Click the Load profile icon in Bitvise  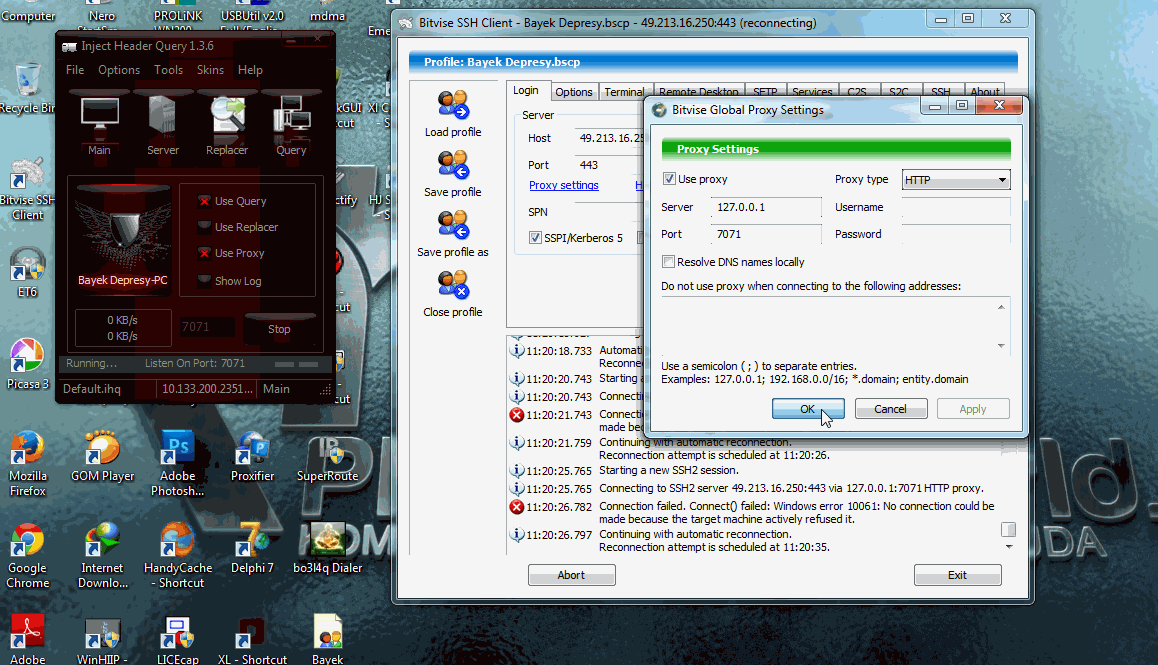(453, 106)
